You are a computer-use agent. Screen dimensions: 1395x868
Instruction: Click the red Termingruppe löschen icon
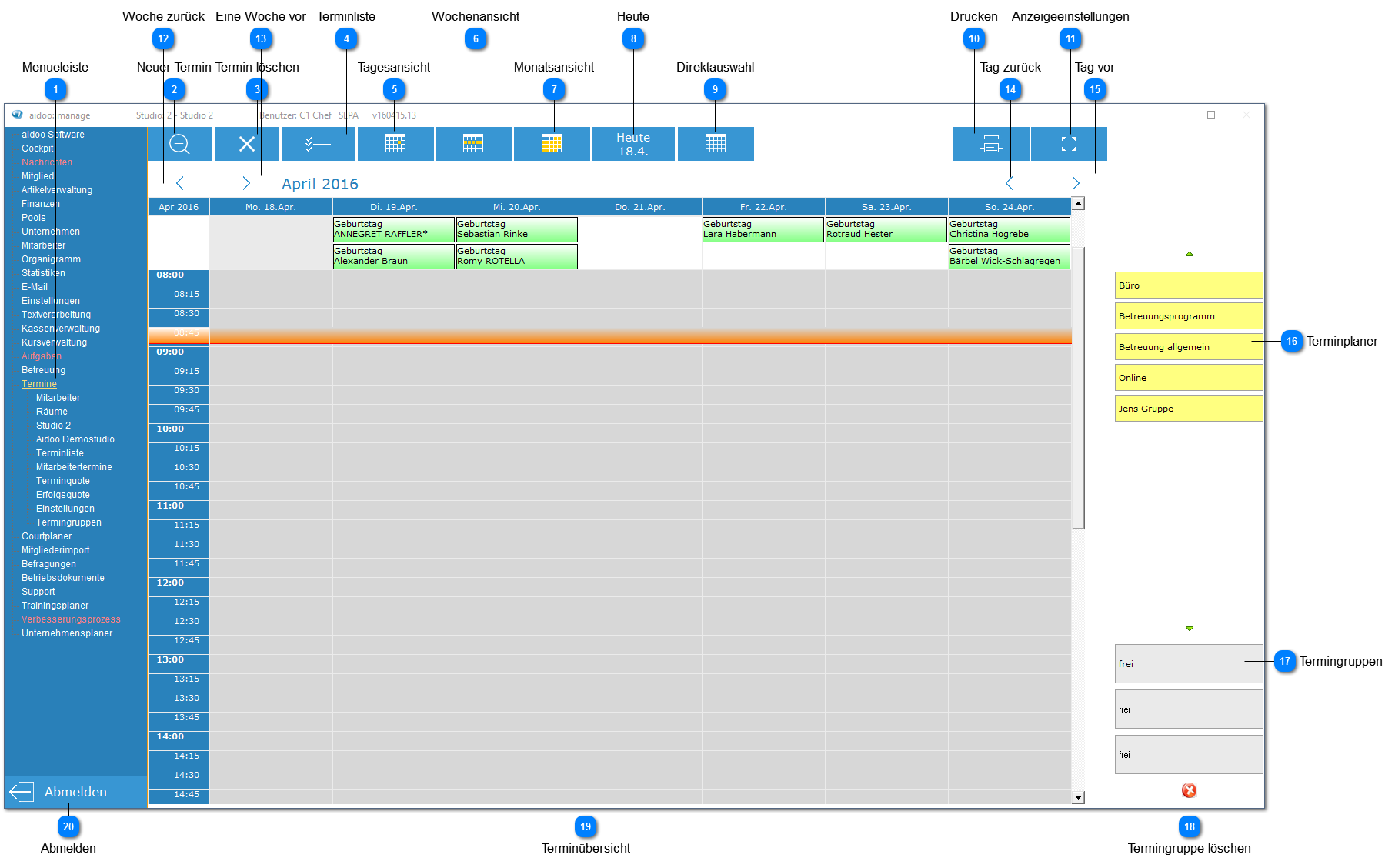click(x=1189, y=790)
